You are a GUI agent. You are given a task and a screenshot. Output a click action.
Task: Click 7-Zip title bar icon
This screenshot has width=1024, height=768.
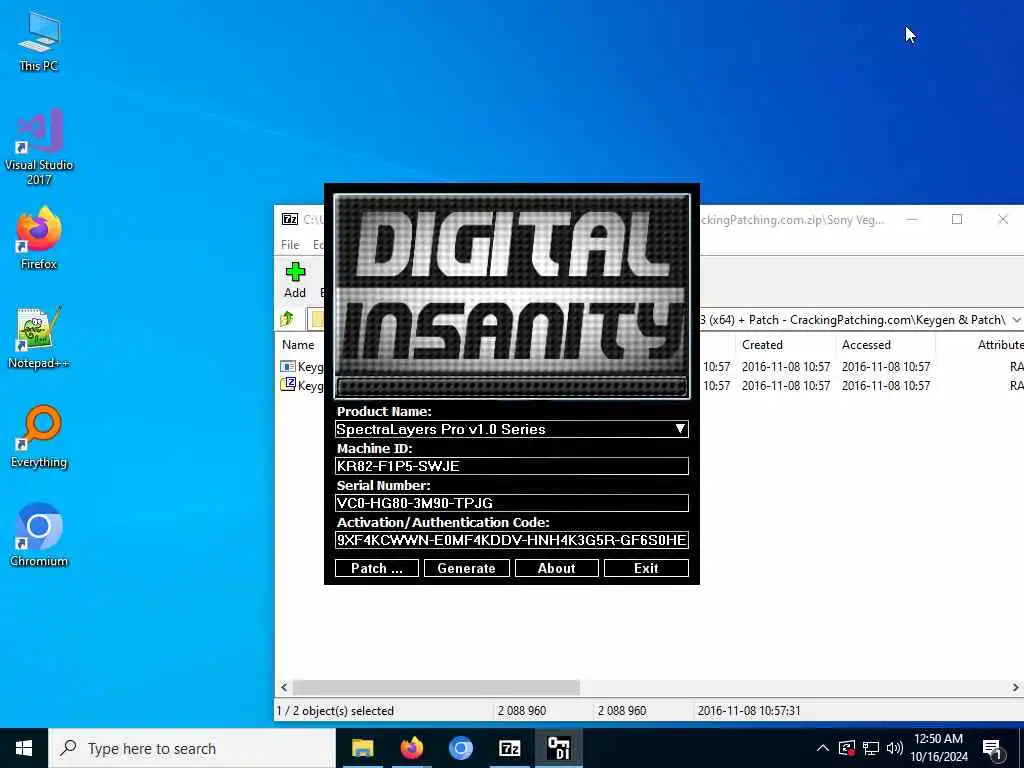pos(290,219)
